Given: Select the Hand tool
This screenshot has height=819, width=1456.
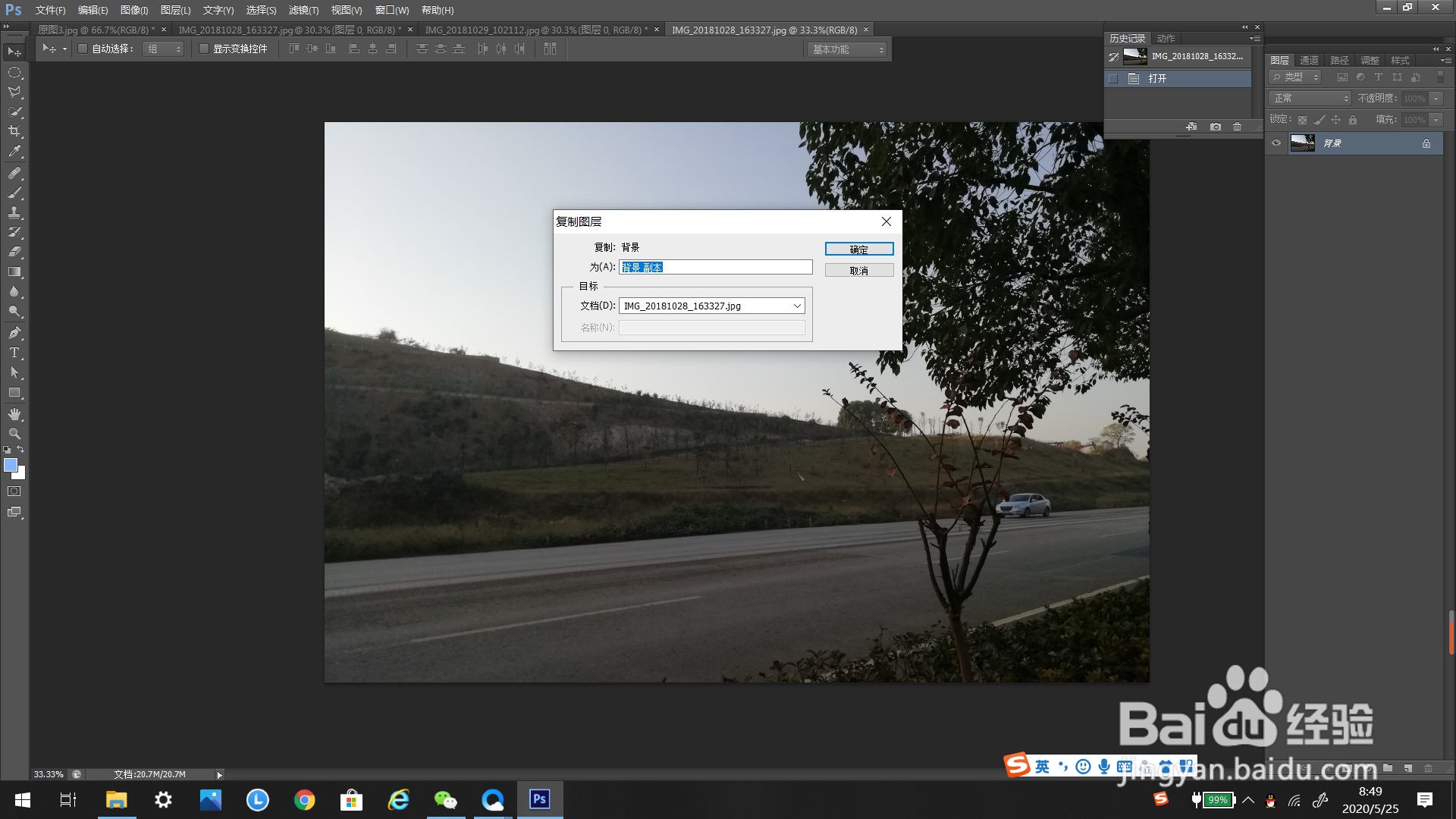Looking at the screenshot, I should (14, 414).
